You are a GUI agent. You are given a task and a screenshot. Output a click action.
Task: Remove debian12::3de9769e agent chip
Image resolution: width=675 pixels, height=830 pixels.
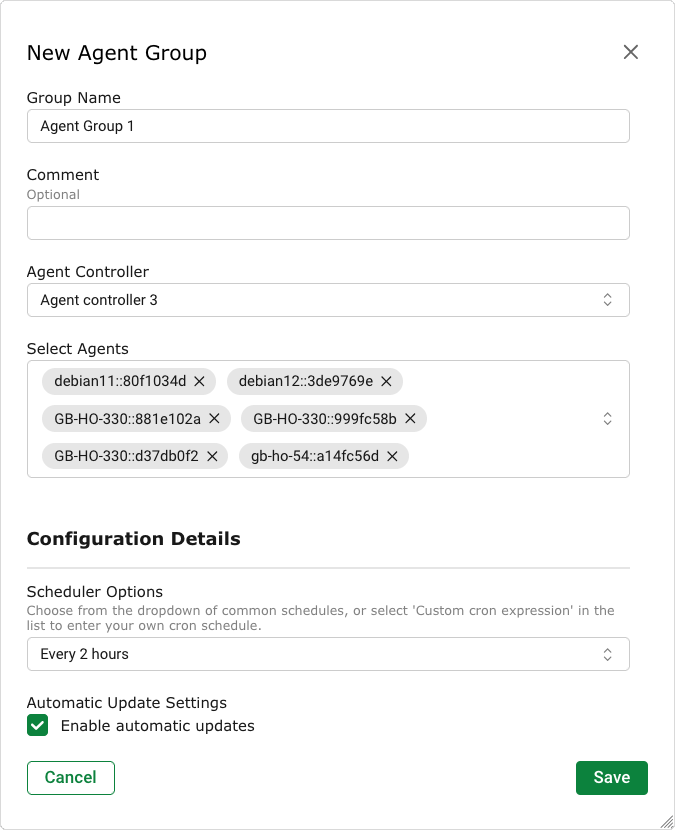(x=386, y=381)
